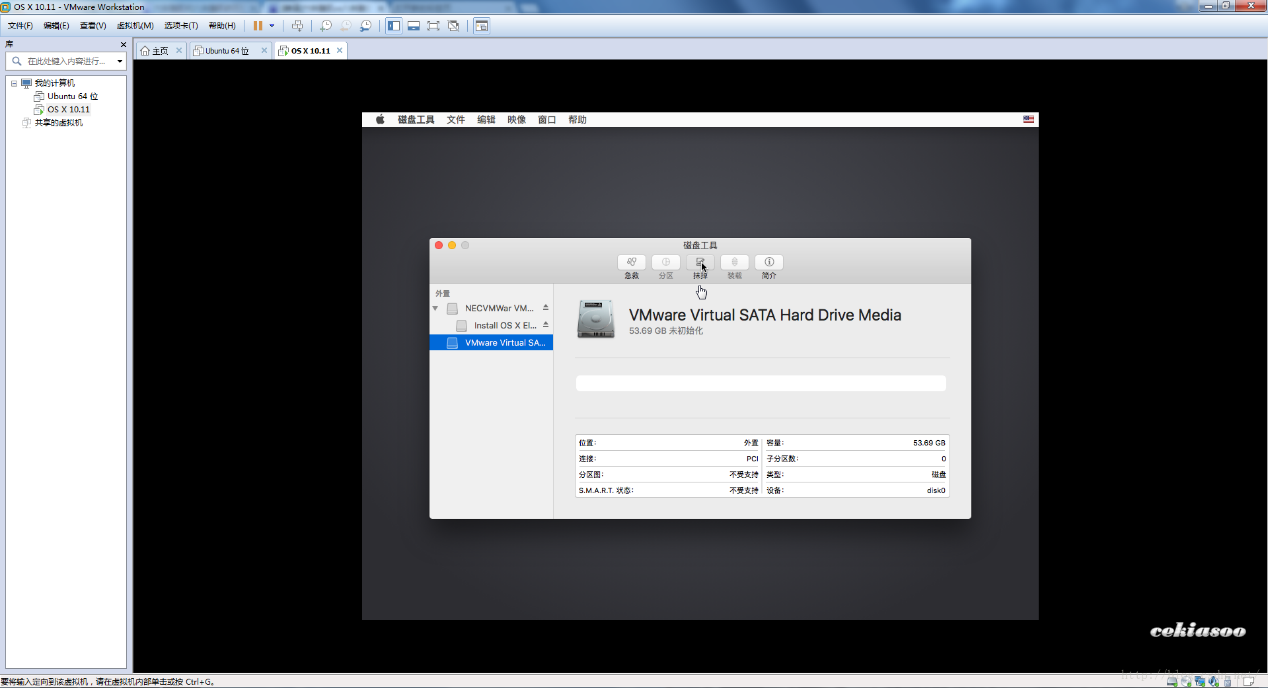This screenshot has width=1268, height=688.
Task: Open the macOS 帮助 menu
Action: 577,119
